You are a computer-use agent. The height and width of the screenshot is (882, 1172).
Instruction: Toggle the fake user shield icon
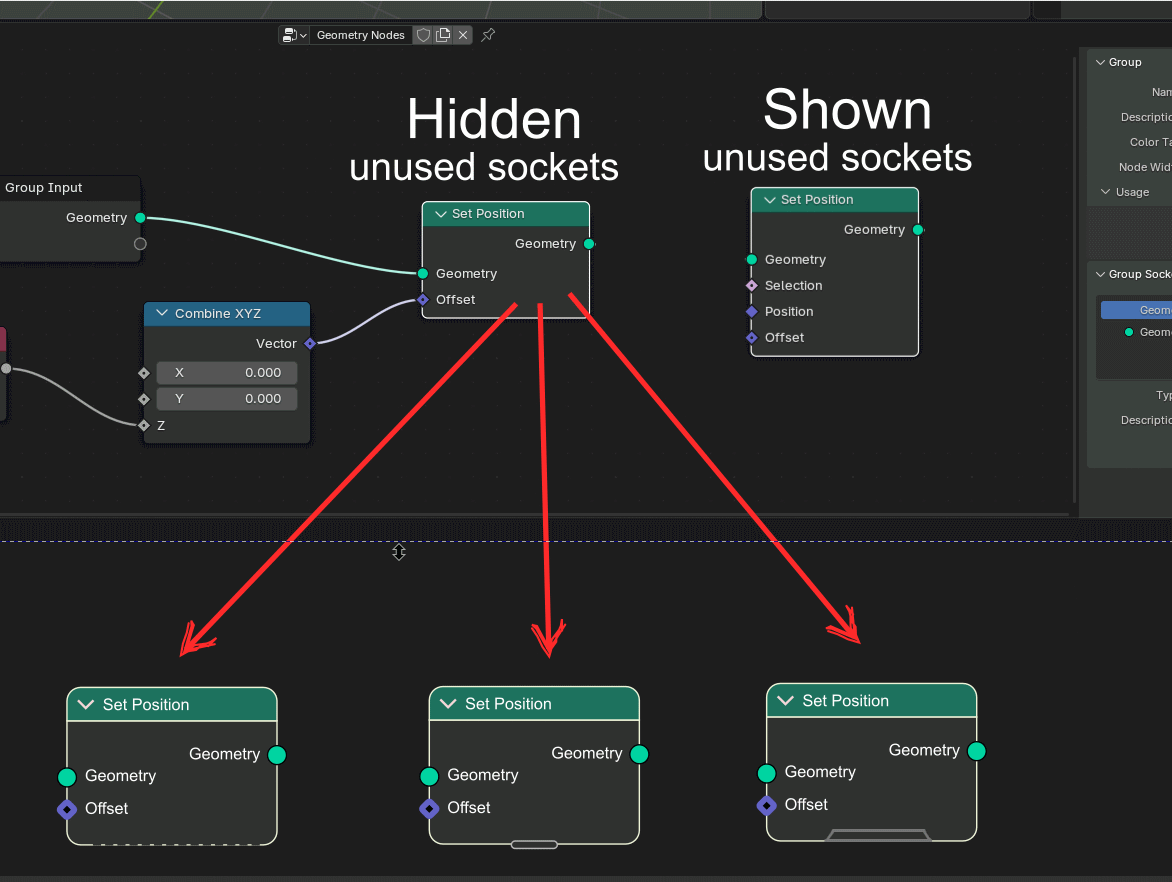(x=423, y=35)
